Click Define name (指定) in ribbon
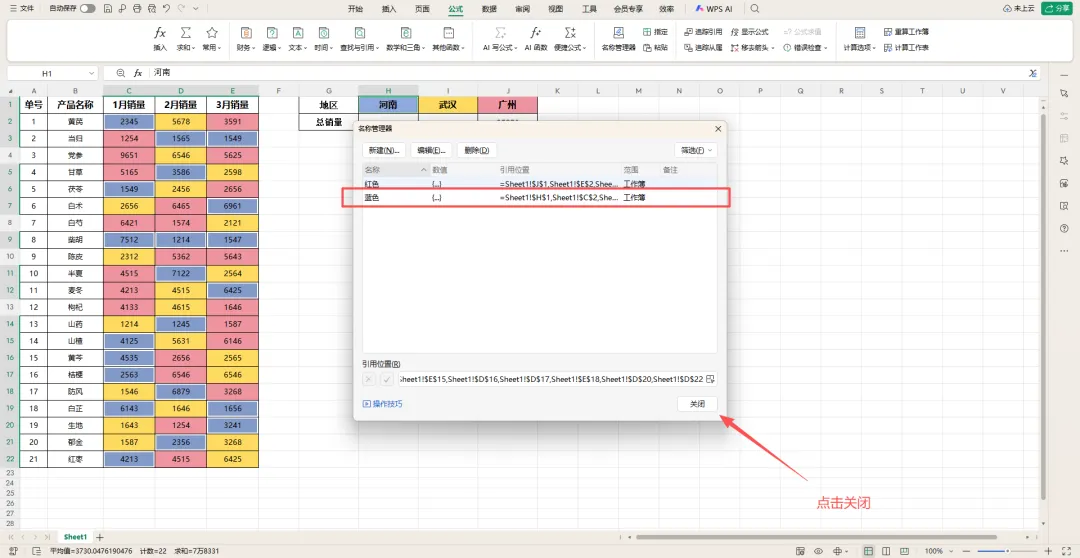The width and height of the screenshot is (1080, 558). coord(655,32)
